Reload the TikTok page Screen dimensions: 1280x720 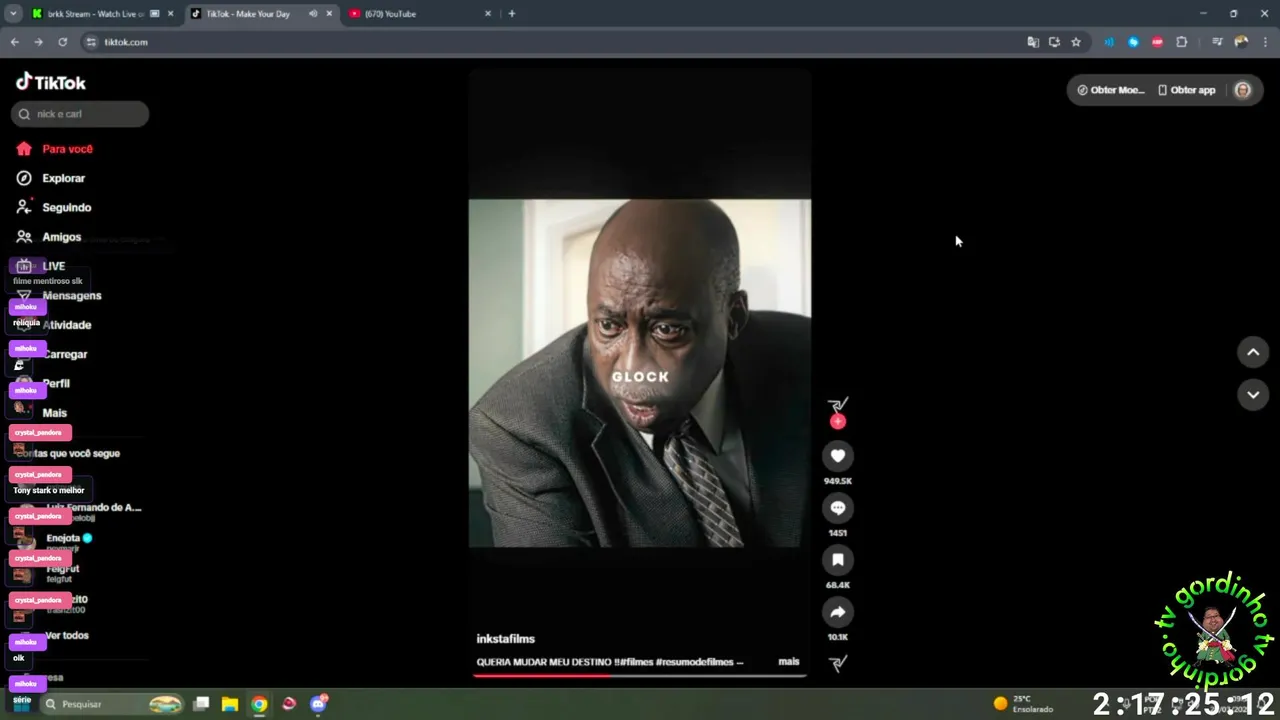click(x=62, y=42)
